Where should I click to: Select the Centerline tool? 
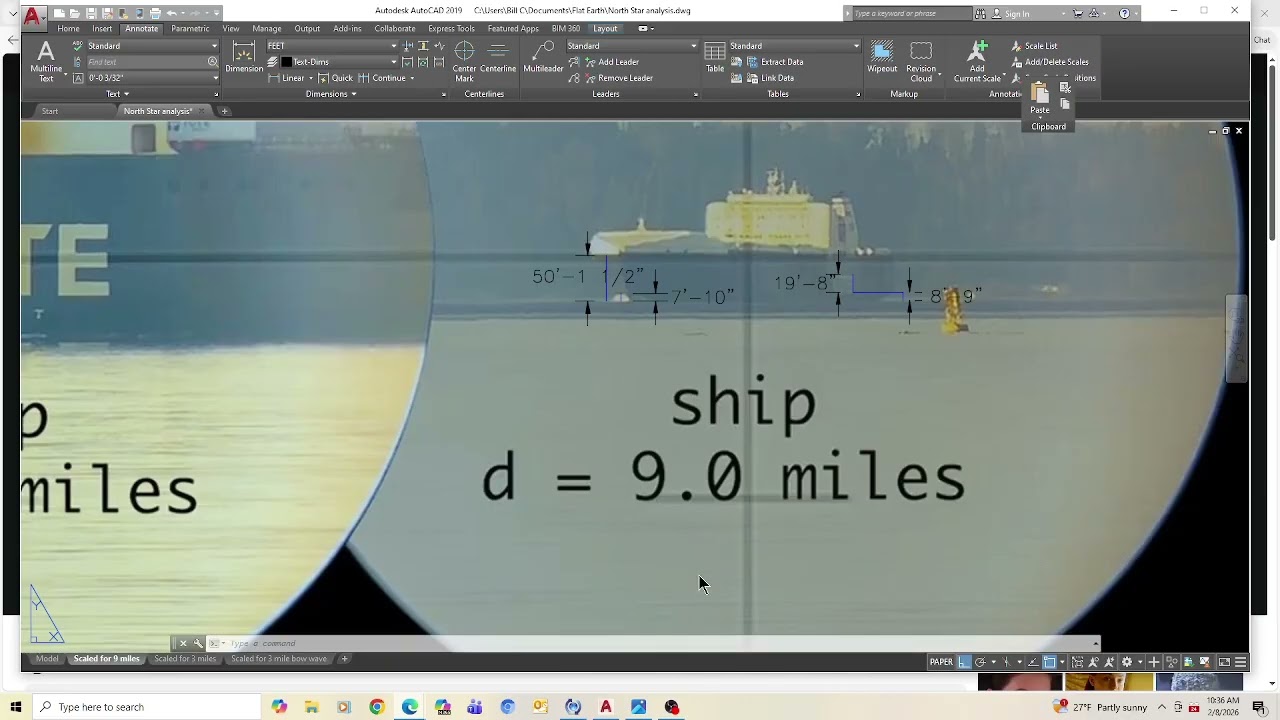click(x=498, y=58)
